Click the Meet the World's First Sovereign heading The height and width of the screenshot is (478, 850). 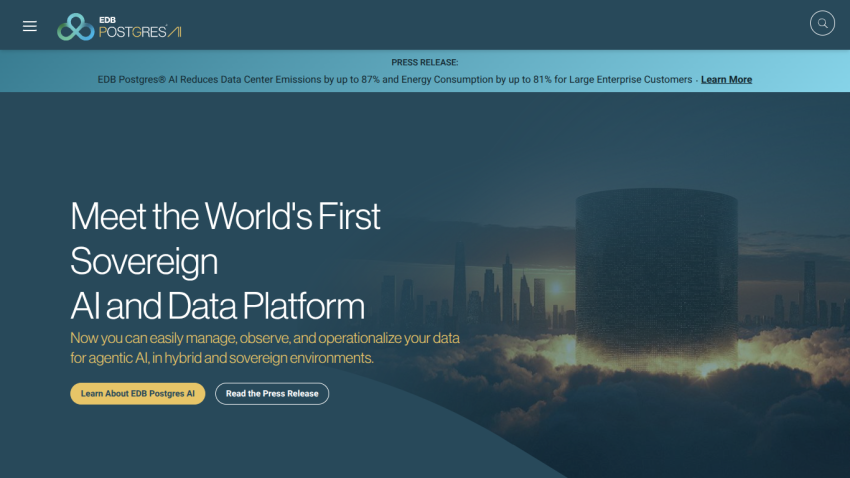(x=226, y=261)
